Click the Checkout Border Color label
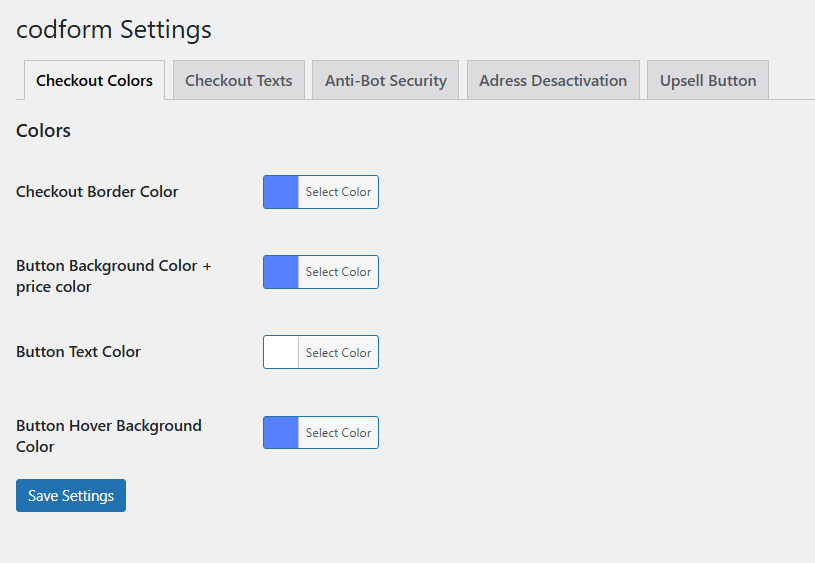815x563 pixels. (97, 192)
